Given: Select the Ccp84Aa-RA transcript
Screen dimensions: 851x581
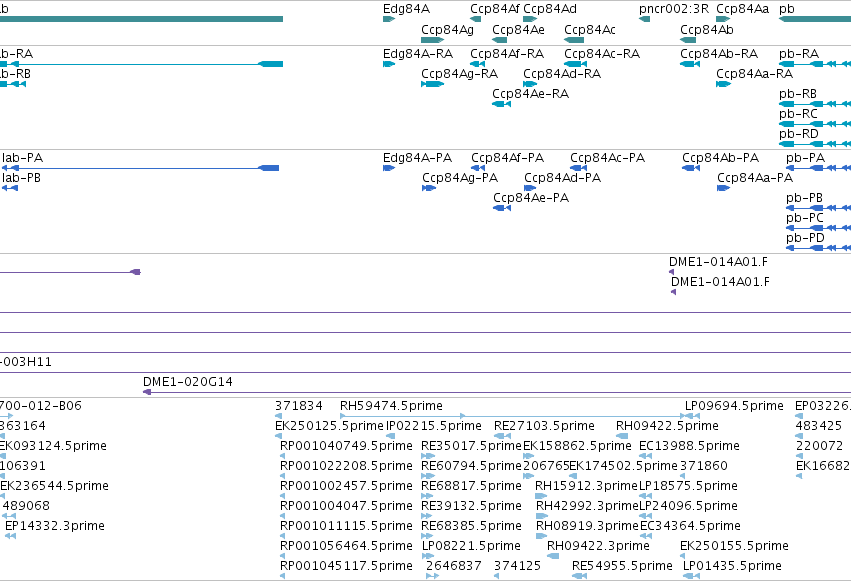Looking at the screenshot, I should [x=723, y=84].
